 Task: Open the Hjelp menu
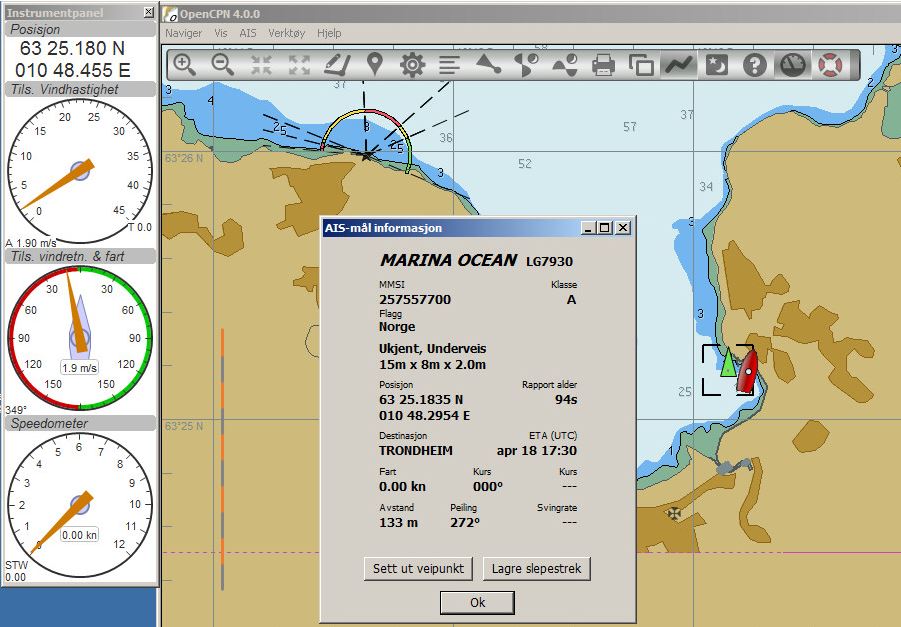point(329,33)
